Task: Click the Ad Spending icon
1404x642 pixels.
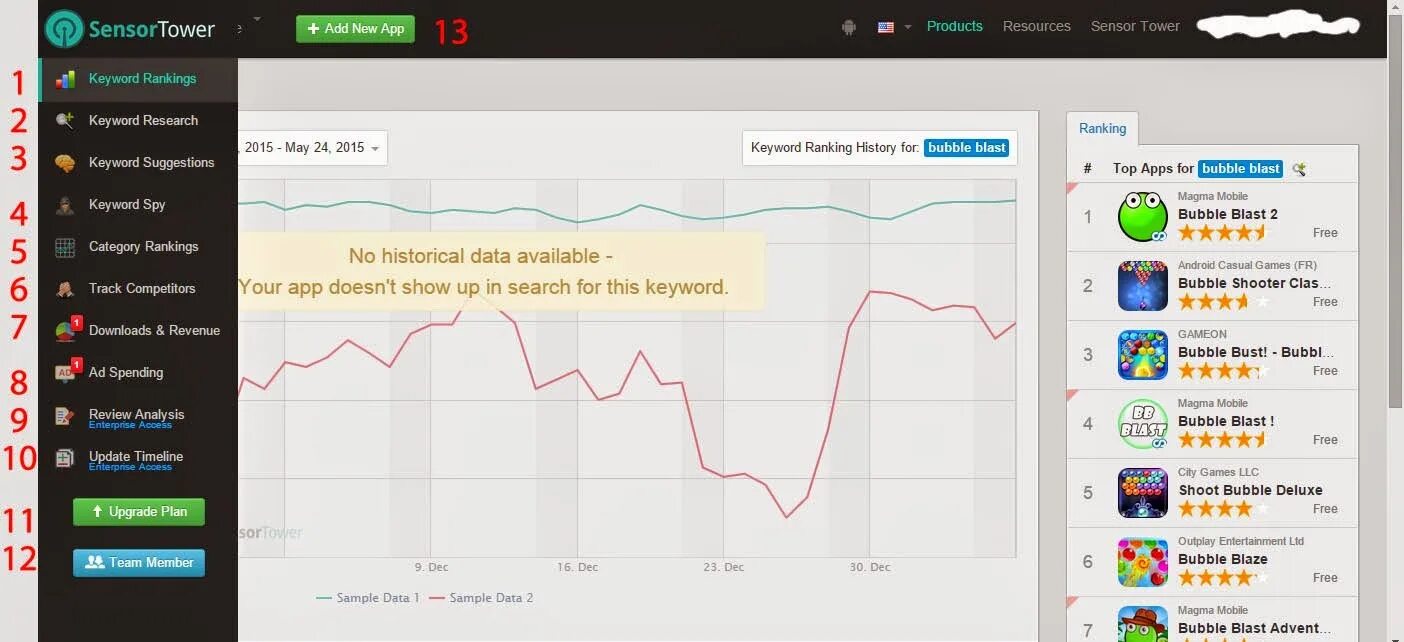Action: click(x=66, y=373)
